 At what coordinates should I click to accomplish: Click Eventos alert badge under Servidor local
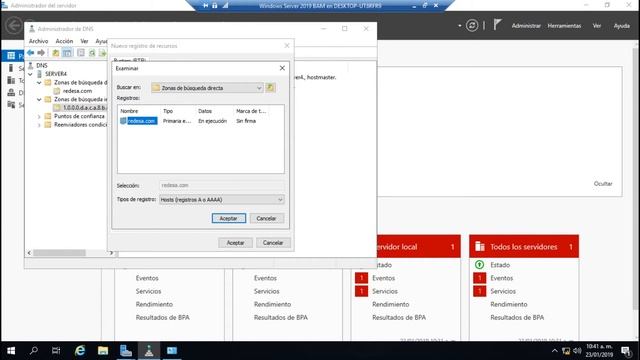point(361,278)
